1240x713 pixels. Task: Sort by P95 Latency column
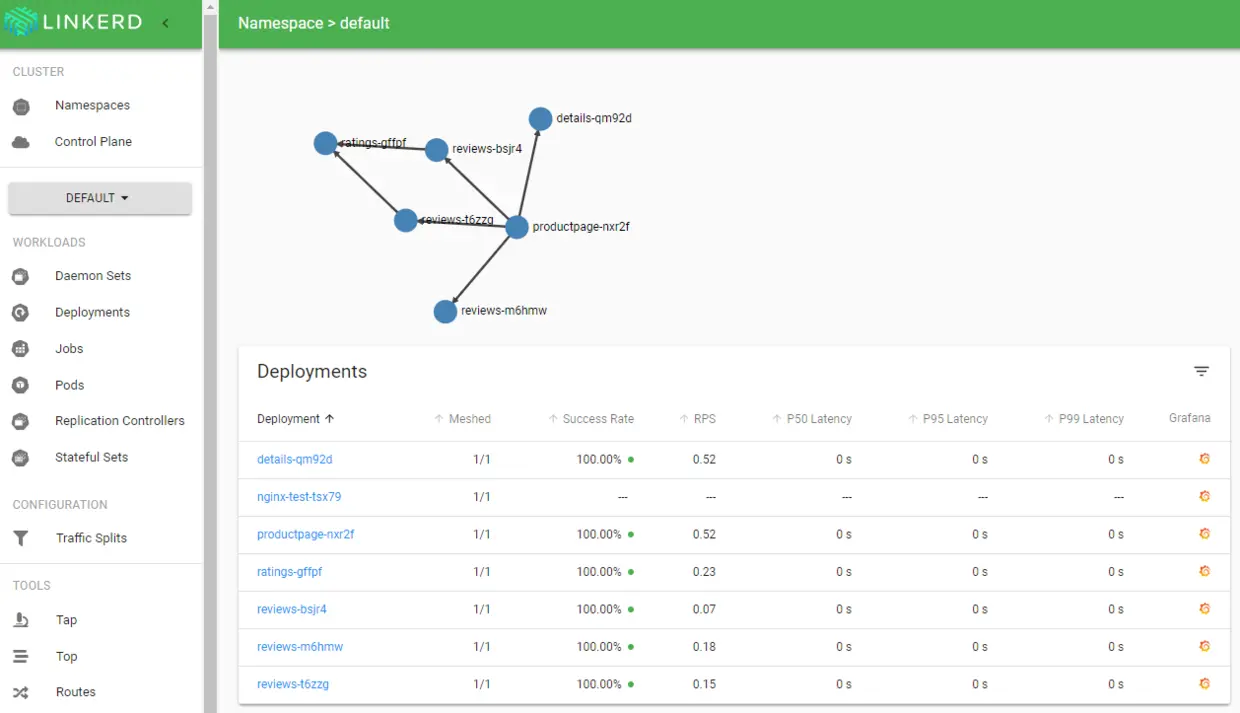[x=947, y=419]
